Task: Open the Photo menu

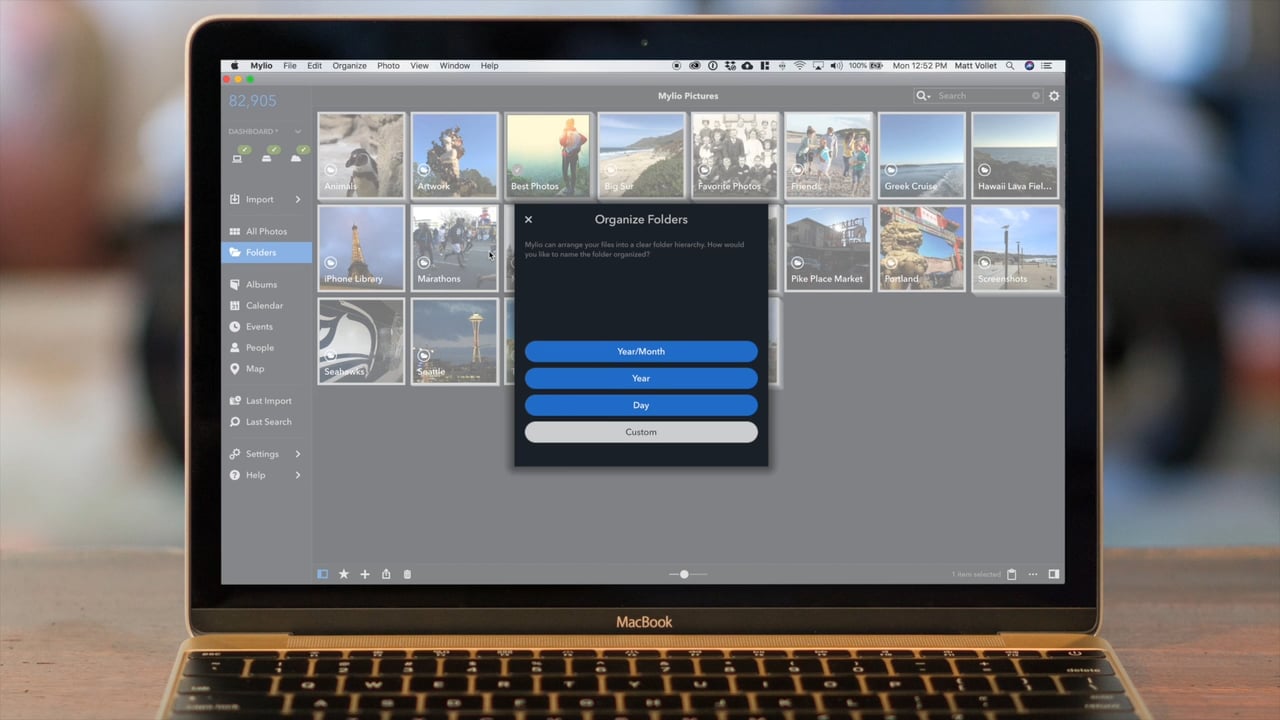Action: (x=388, y=66)
